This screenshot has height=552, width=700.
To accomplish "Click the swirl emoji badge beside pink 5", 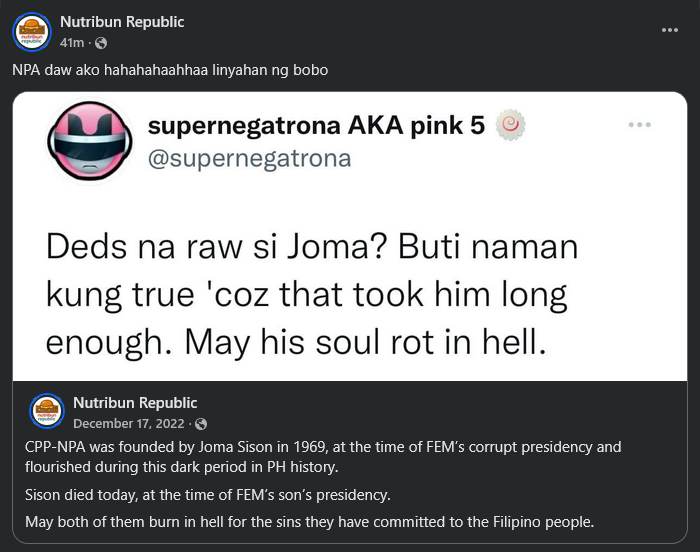I will tap(511, 125).
